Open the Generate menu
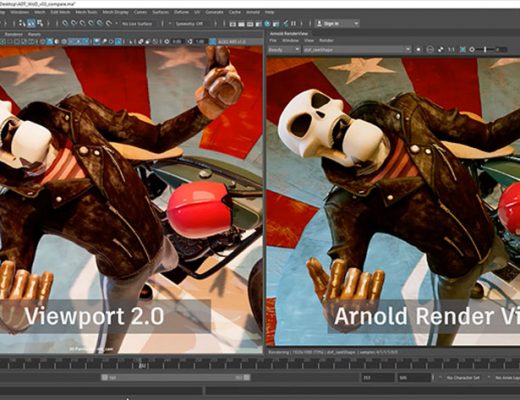520x400 pixels. coord(214,12)
